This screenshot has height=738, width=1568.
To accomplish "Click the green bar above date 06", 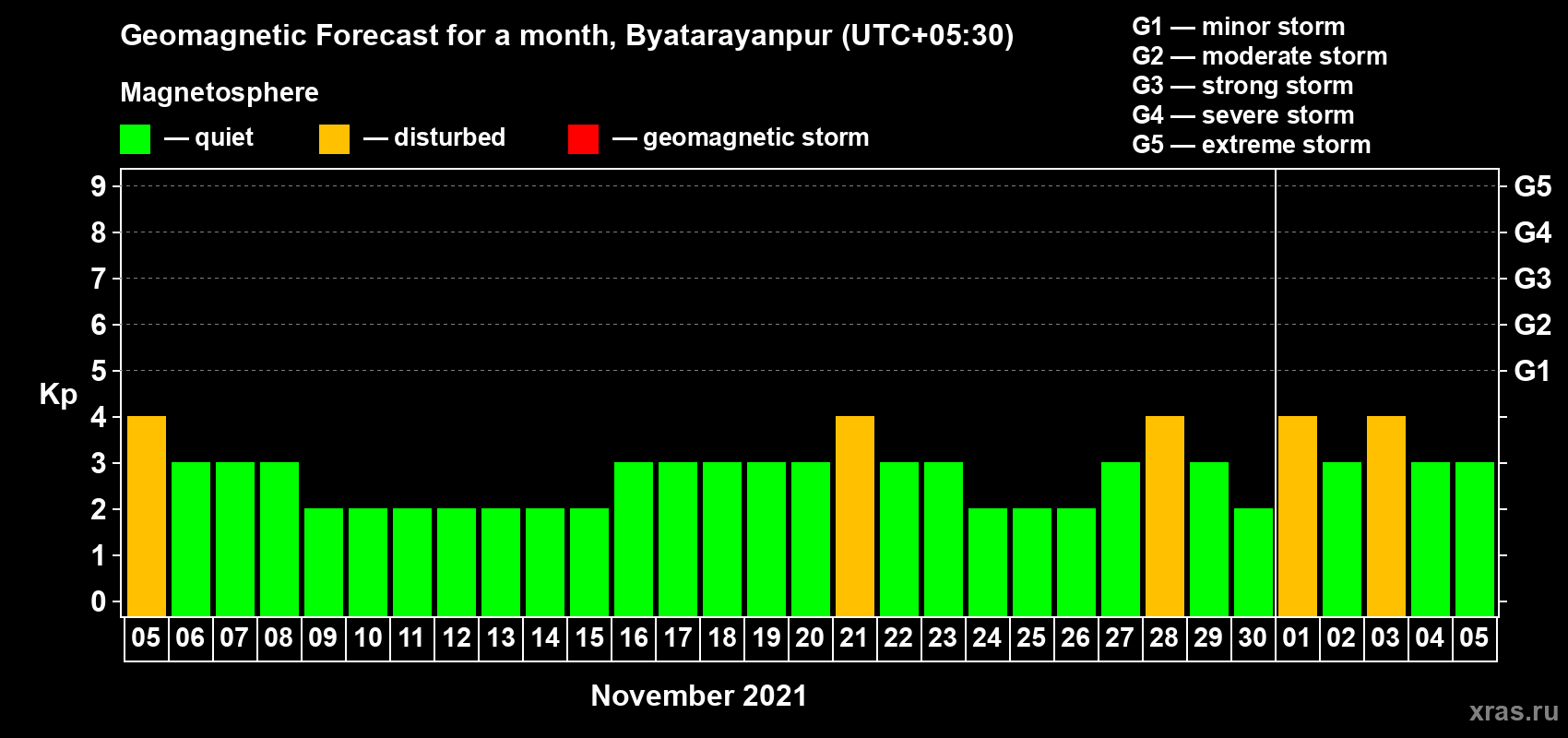I will [191, 539].
